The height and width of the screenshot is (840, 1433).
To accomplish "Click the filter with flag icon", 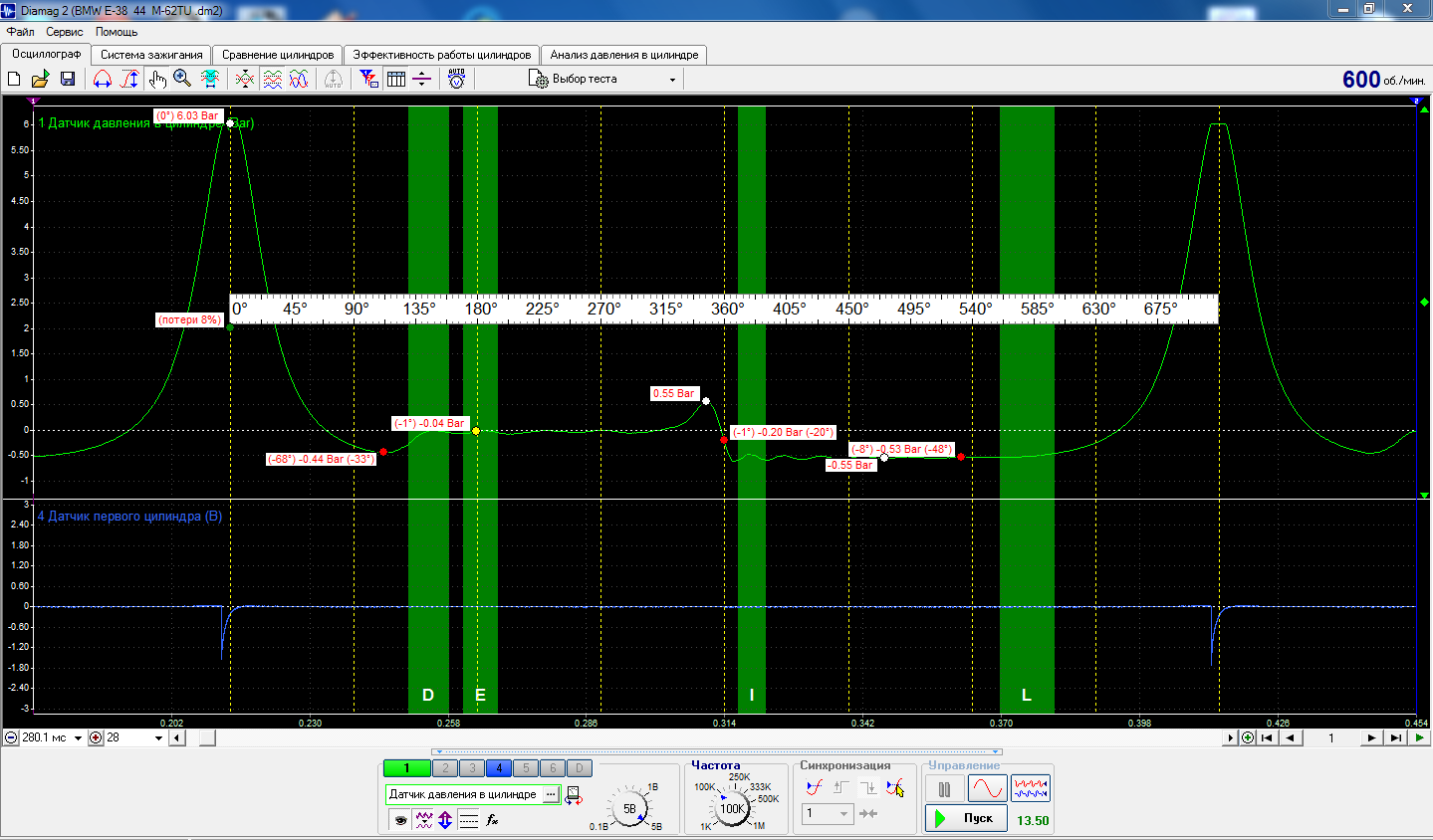I will coord(368,80).
